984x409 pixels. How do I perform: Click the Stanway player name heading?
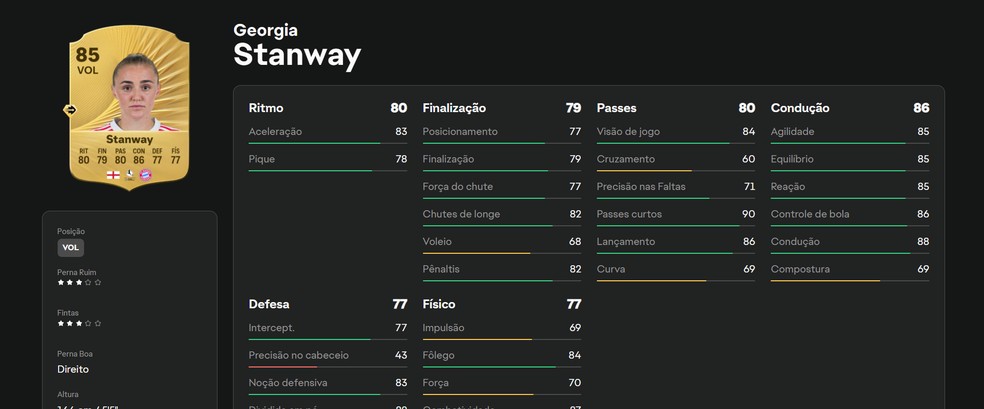coord(297,56)
